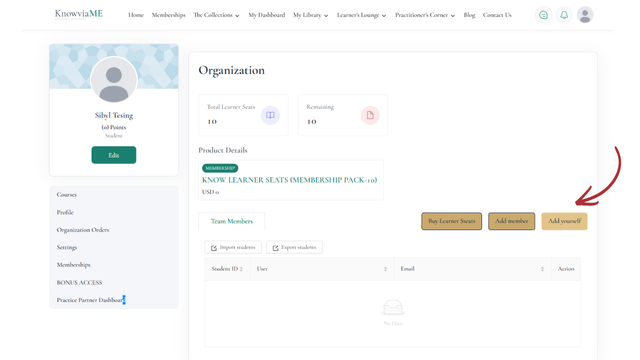This screenshot has height=360, width=640.
Task: Click Add yourself button
Action: 564,221
